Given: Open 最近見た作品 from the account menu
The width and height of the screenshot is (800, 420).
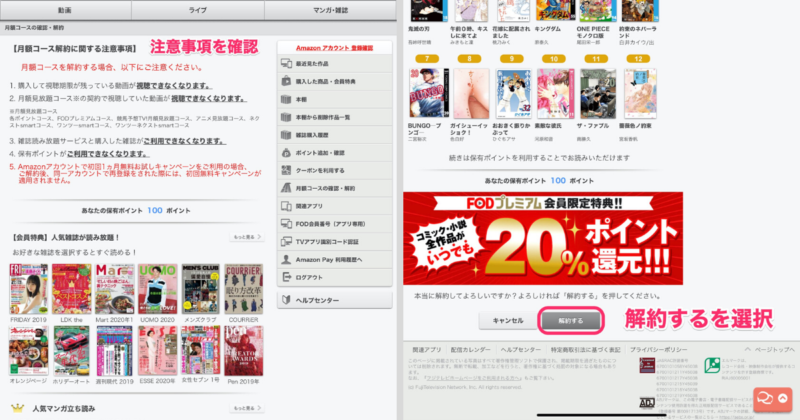Looking at the screenshot, I should 335,64.
